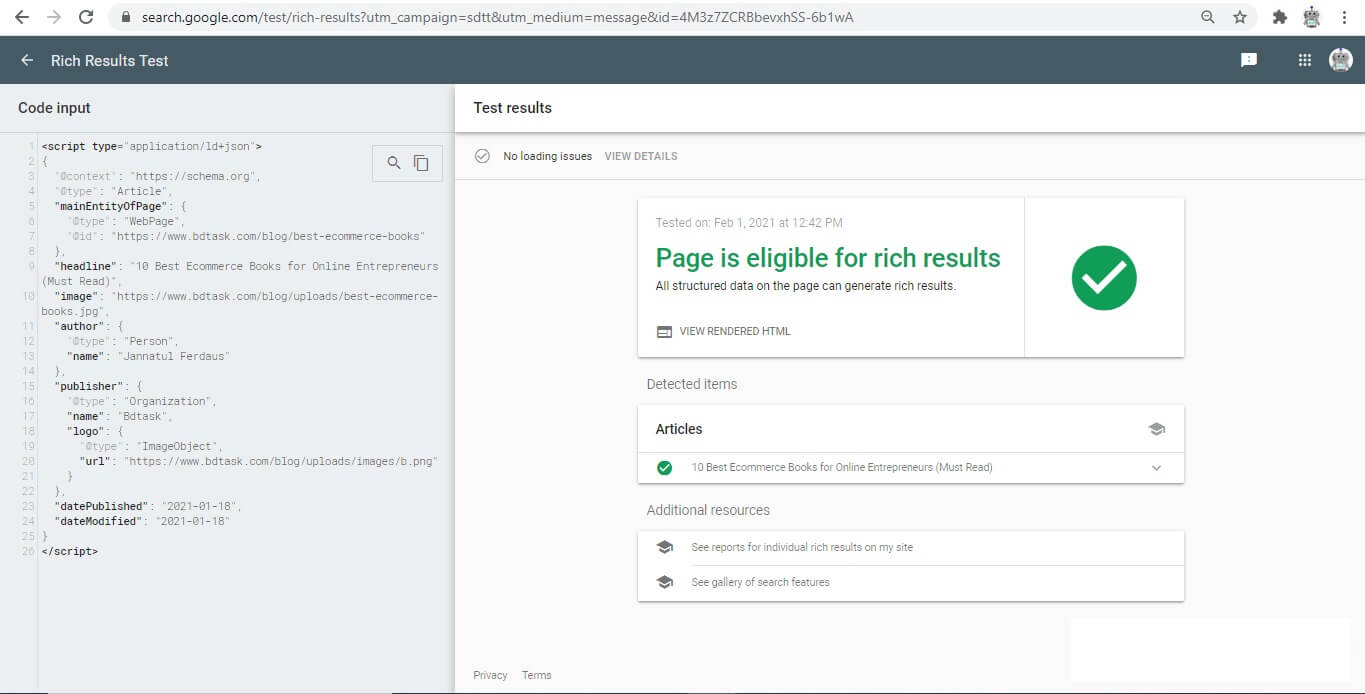This screenshot has width=1365, height=694.
Task: Open the Chrome three-dot menu
Action: 1345,16
